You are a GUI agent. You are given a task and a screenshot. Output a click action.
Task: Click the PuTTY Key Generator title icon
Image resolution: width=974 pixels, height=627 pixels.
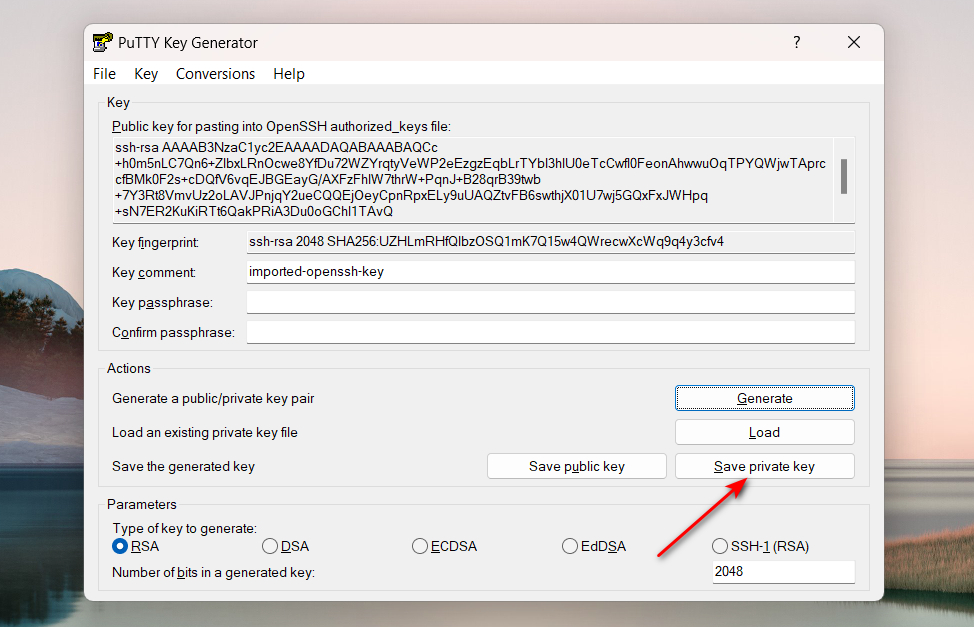(102, 42)
